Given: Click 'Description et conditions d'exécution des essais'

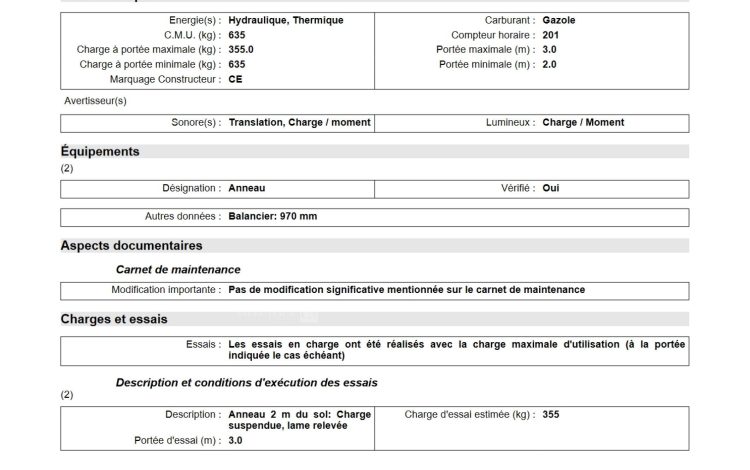Looking at the screenshot, I should point(247,383).
